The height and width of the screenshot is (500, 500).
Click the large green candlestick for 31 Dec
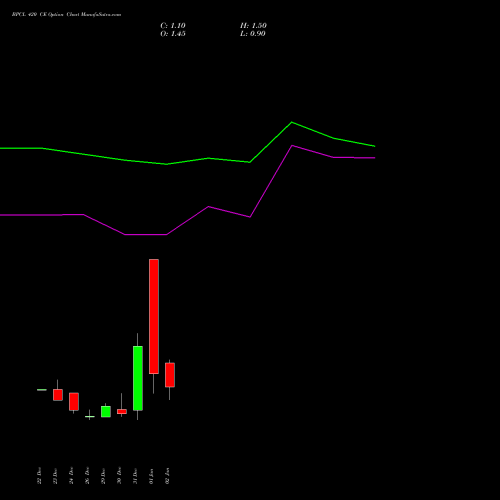[x=138, y=378]
